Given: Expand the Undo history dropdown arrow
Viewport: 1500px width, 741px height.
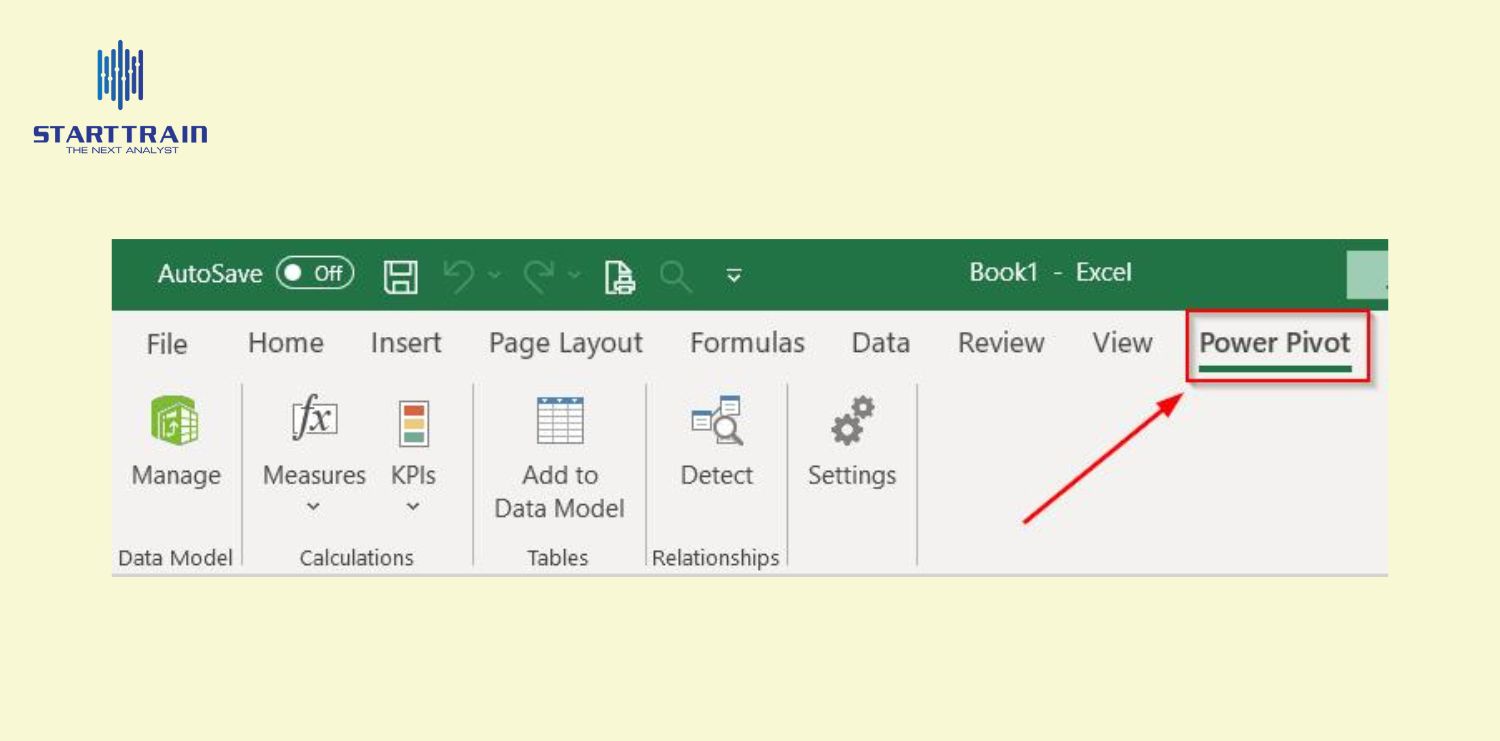Looking at the screenshot, I should point(494,275).
